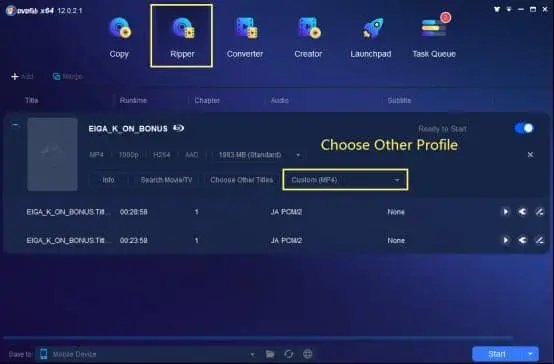Open the Copy module
This screenshot has width=554, height=364.
coord(119,37)
